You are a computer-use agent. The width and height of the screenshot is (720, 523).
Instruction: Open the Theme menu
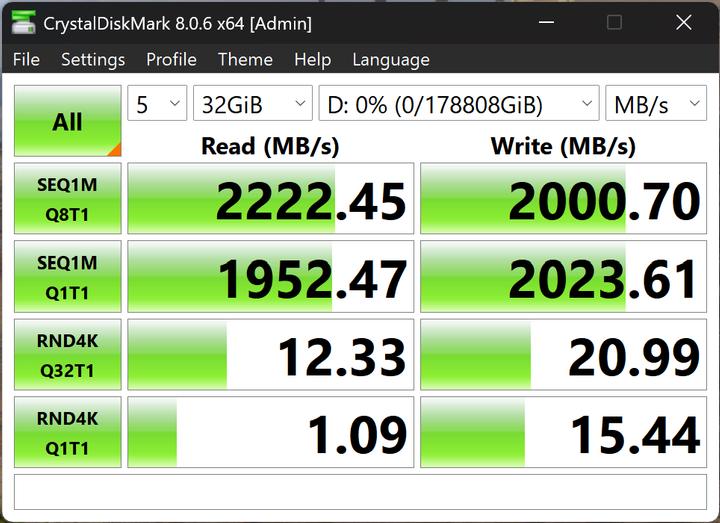pyautogui.click(x=245, y=59)
